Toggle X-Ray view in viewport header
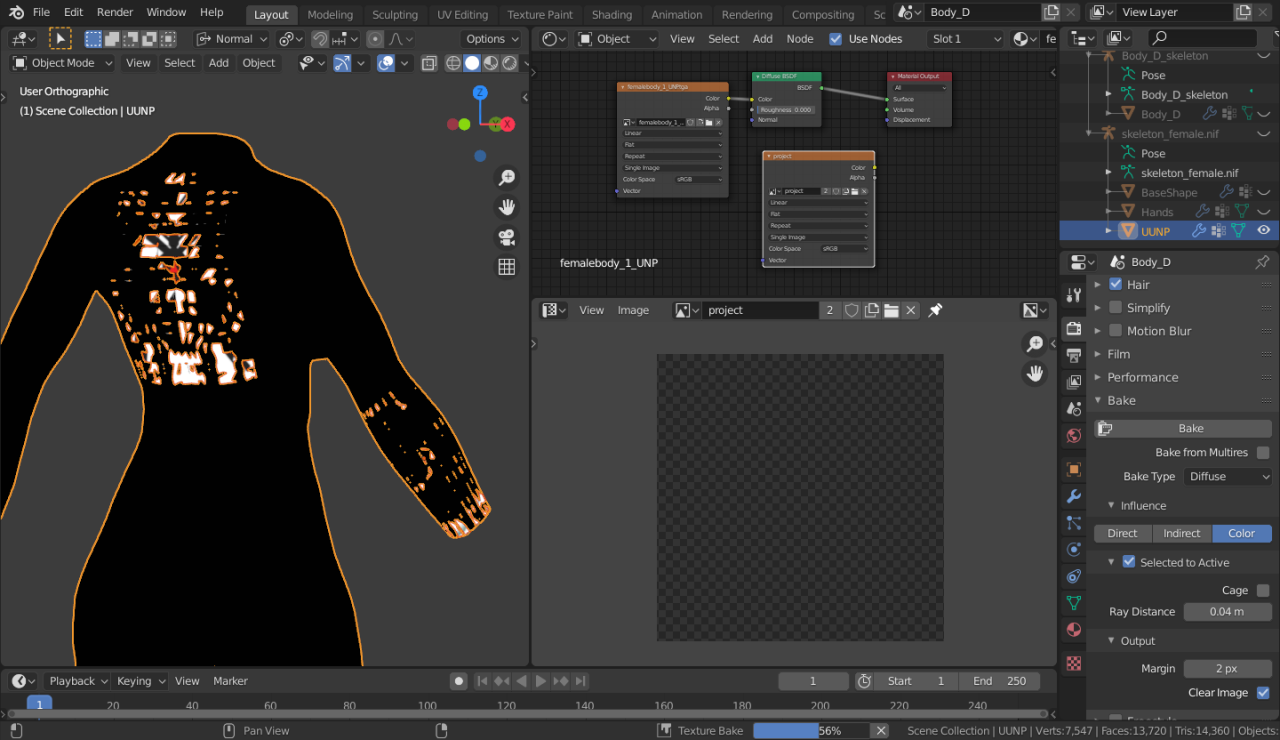The height and width of the screenshot is (740, 1280). [x=429, y=63]
